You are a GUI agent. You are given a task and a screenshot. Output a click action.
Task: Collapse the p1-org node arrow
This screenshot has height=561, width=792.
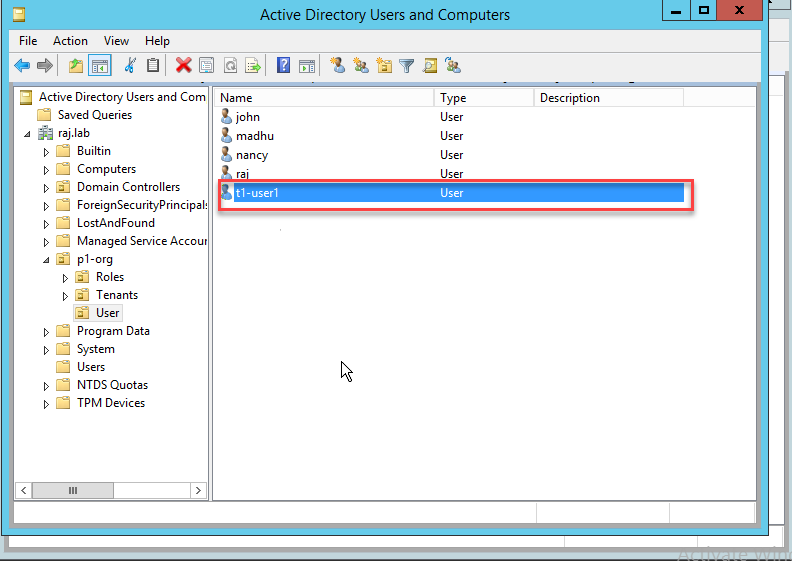pos(46,260)
